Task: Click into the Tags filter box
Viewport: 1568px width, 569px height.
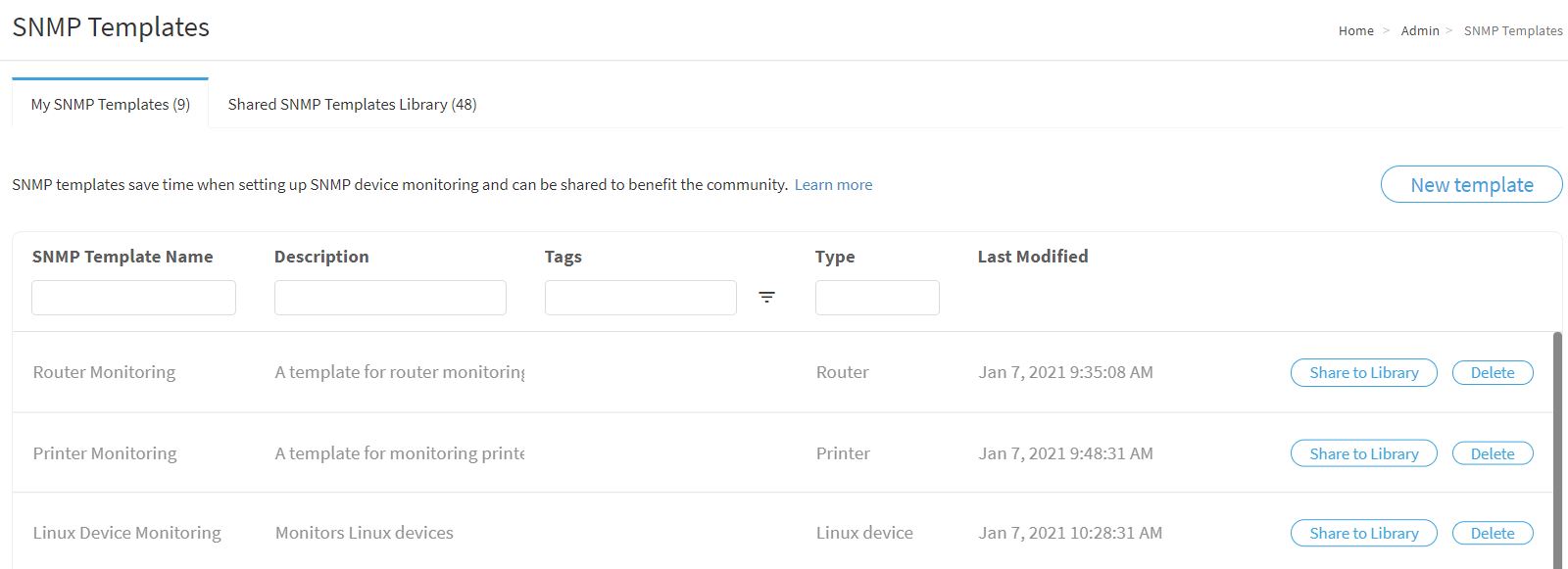Action: pos(640,298)
